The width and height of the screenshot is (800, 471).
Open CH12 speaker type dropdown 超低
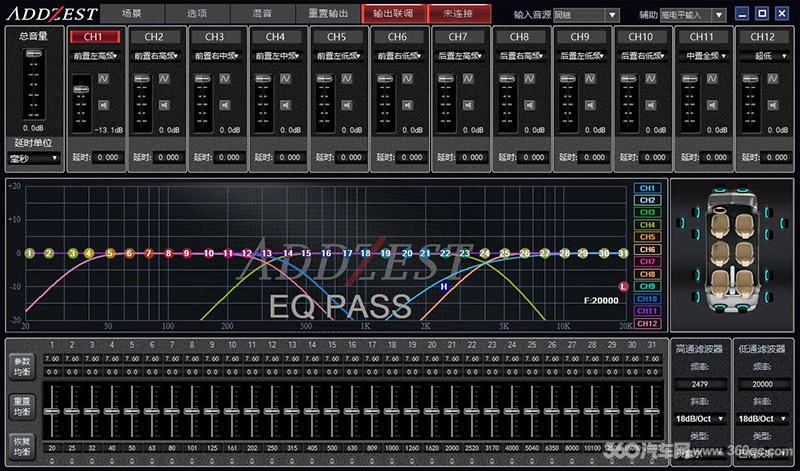[x=764, y=56]
